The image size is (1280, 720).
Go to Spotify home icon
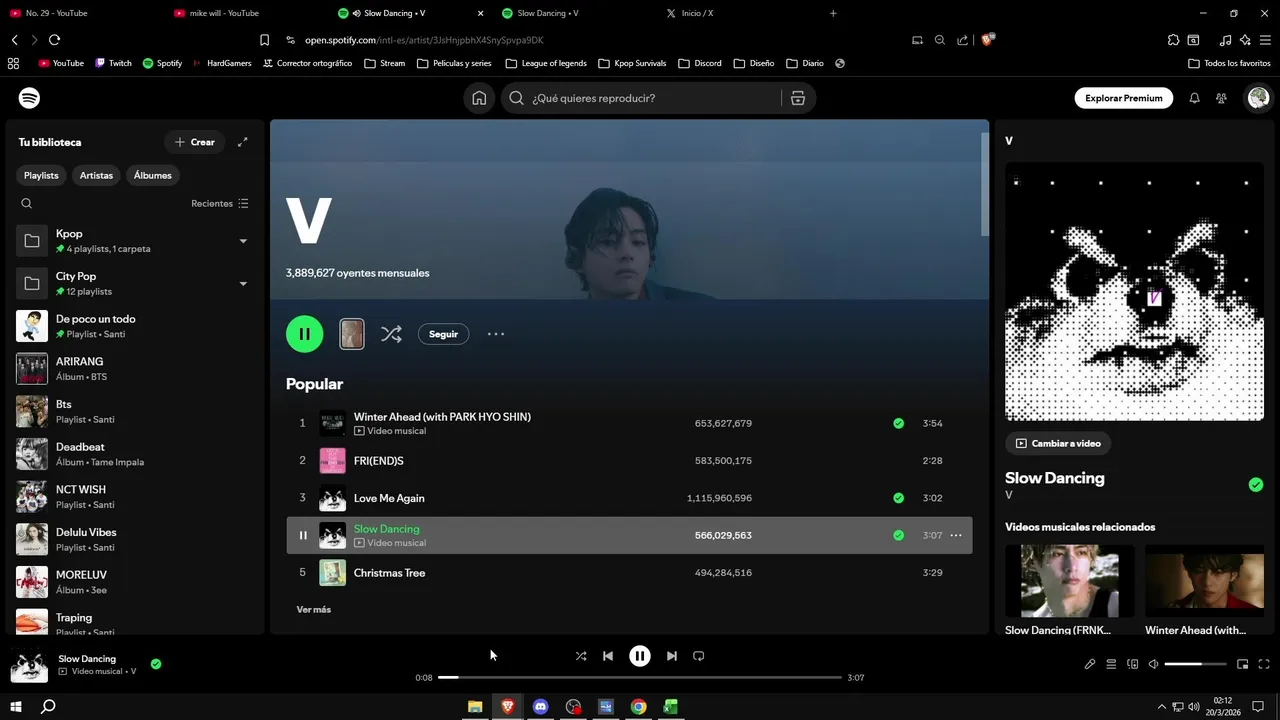click(x=479, y=98)
